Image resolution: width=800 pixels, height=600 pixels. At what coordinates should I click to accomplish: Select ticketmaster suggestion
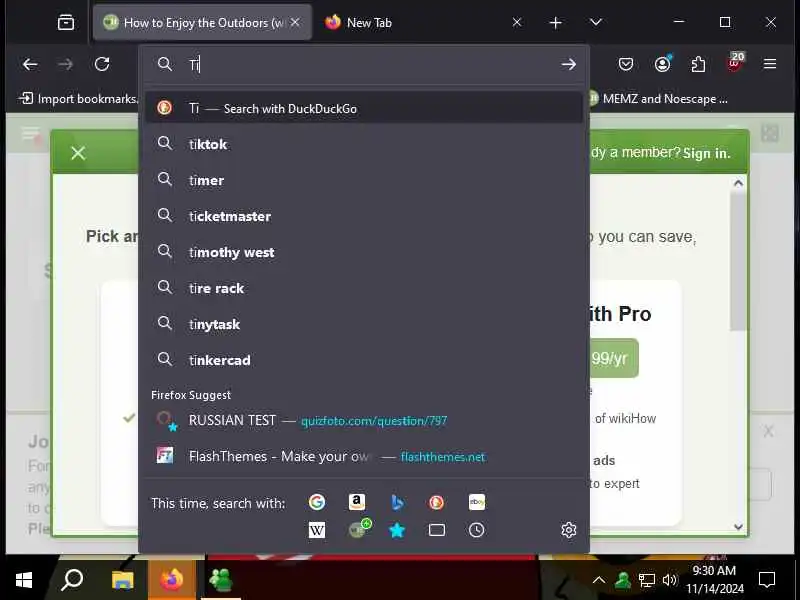364,216
